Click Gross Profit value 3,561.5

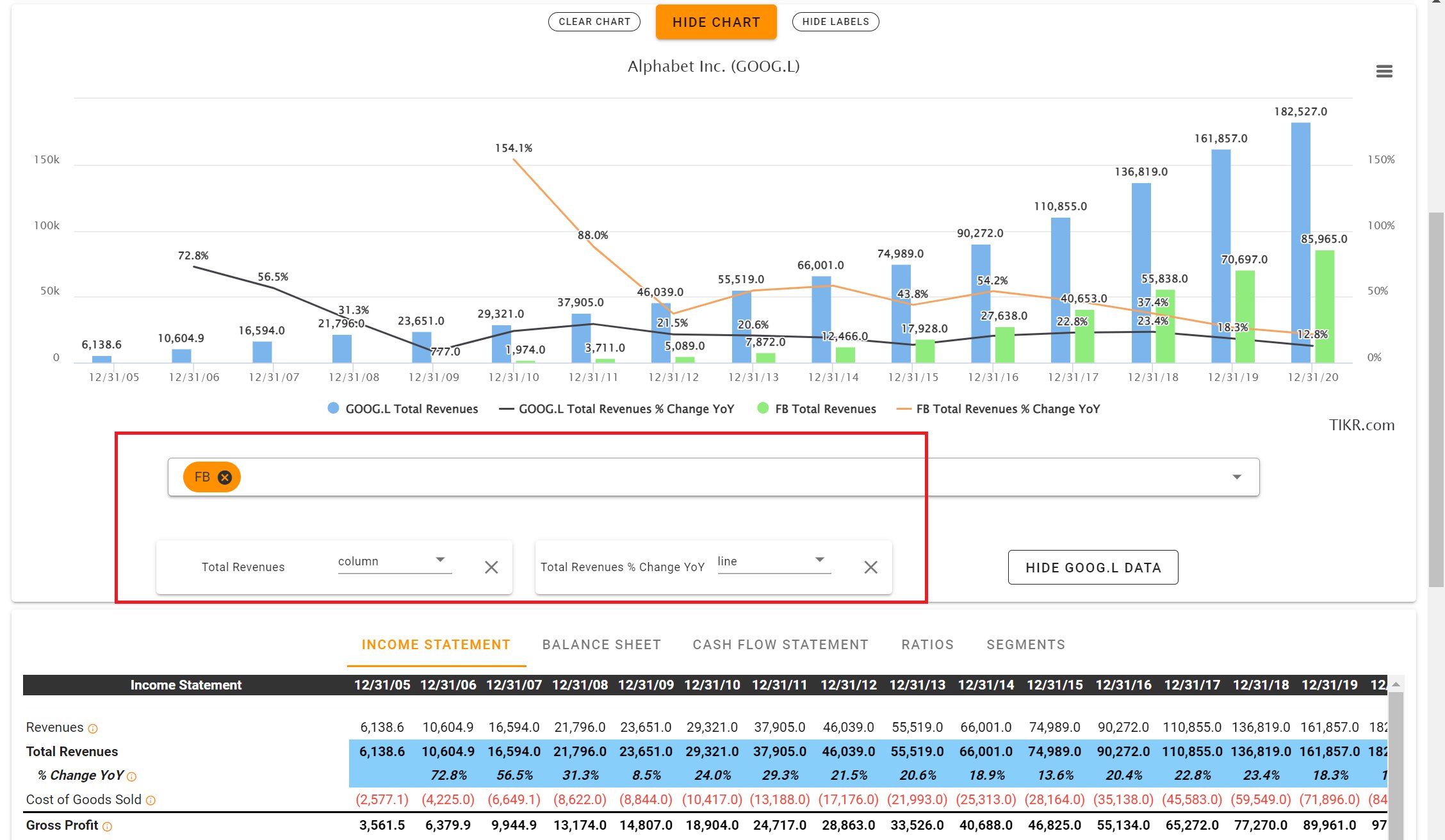(382, 825)
